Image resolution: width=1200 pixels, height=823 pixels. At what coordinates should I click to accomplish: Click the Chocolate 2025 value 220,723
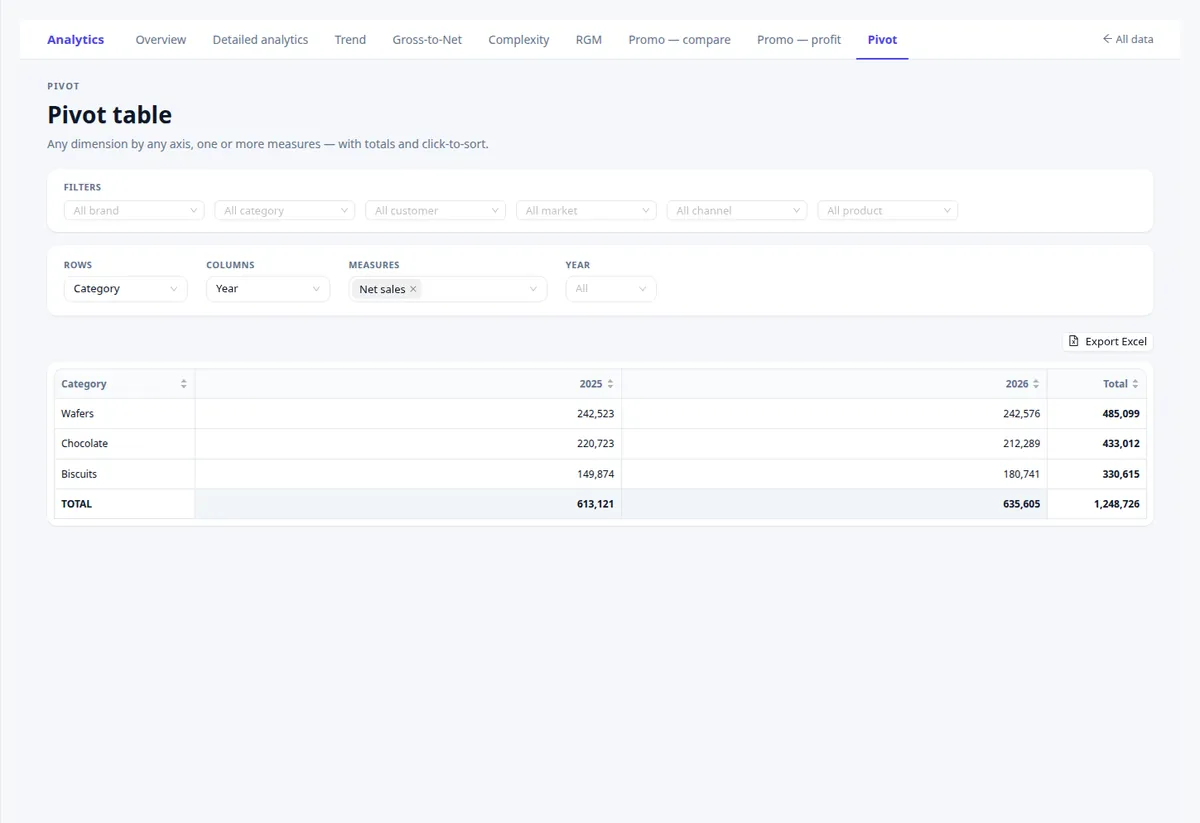[x=595, y=443]
